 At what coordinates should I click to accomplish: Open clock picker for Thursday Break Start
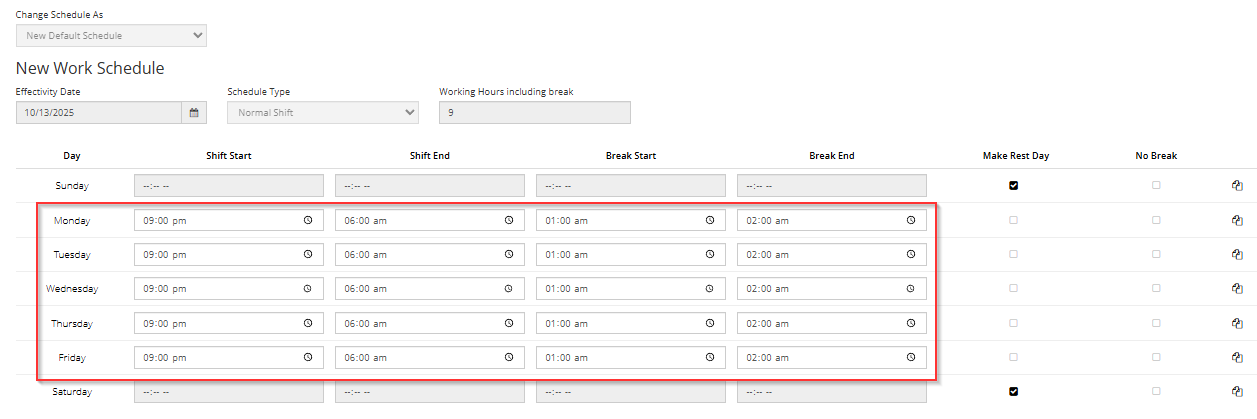(x=709, y=323)
